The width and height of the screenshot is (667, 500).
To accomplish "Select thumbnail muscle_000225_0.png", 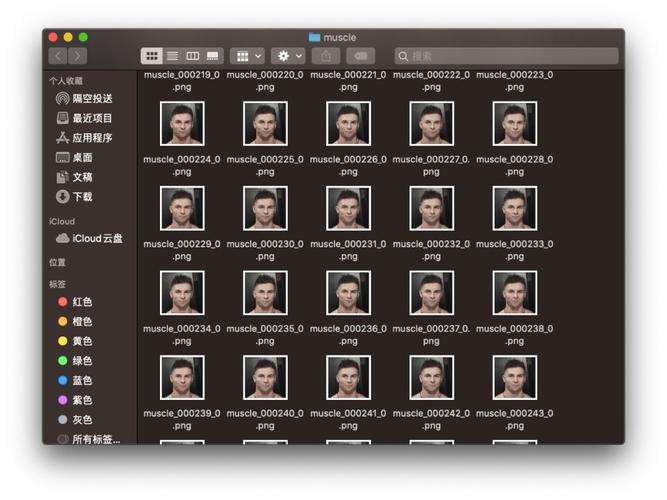I will pos(265,123).
